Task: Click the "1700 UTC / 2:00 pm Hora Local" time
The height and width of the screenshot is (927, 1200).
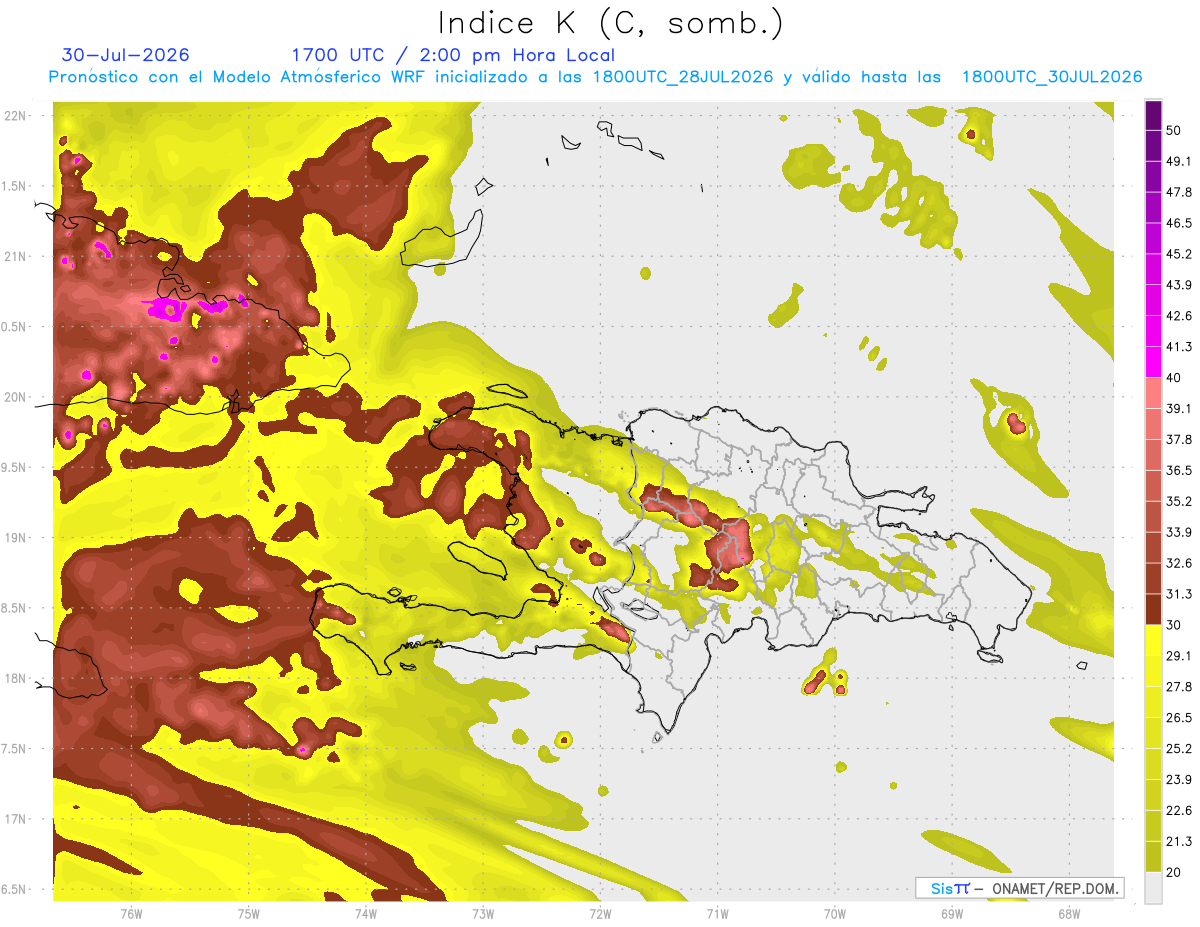Action: [x=453, y=55]
